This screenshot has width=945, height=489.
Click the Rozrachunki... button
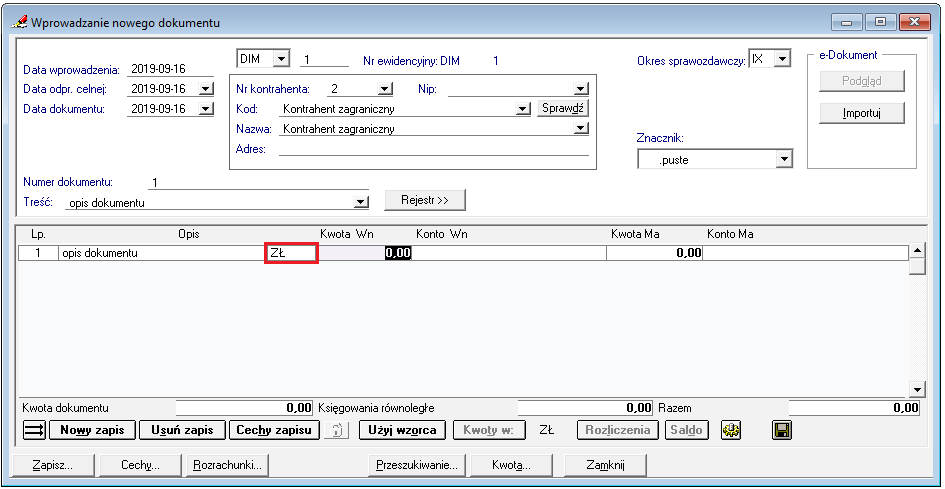228,465
